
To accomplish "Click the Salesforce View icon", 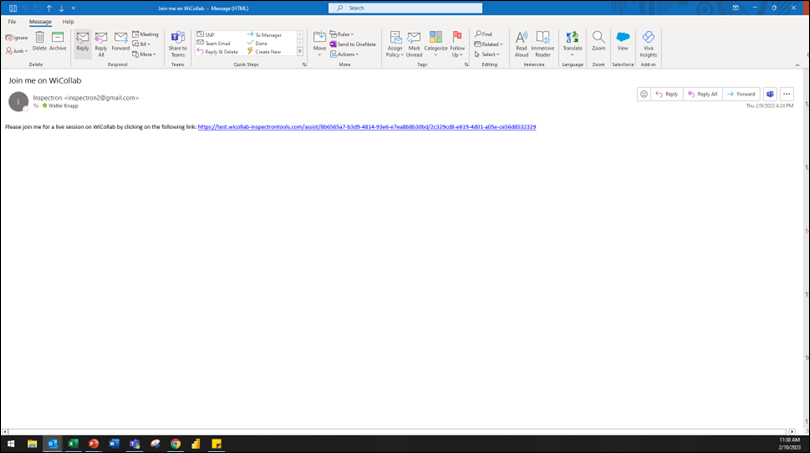I will [x=622, y=40].
